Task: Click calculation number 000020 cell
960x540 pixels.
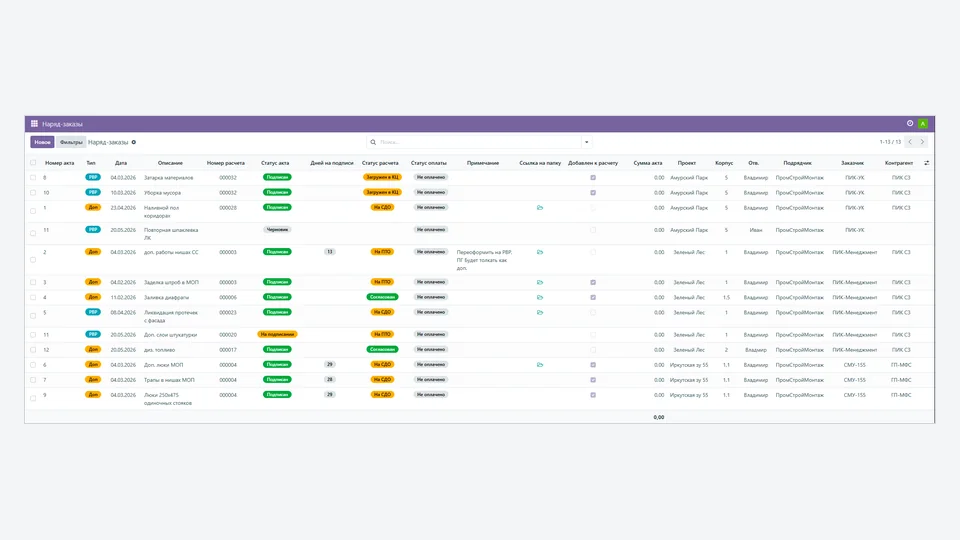Action: 228,335
